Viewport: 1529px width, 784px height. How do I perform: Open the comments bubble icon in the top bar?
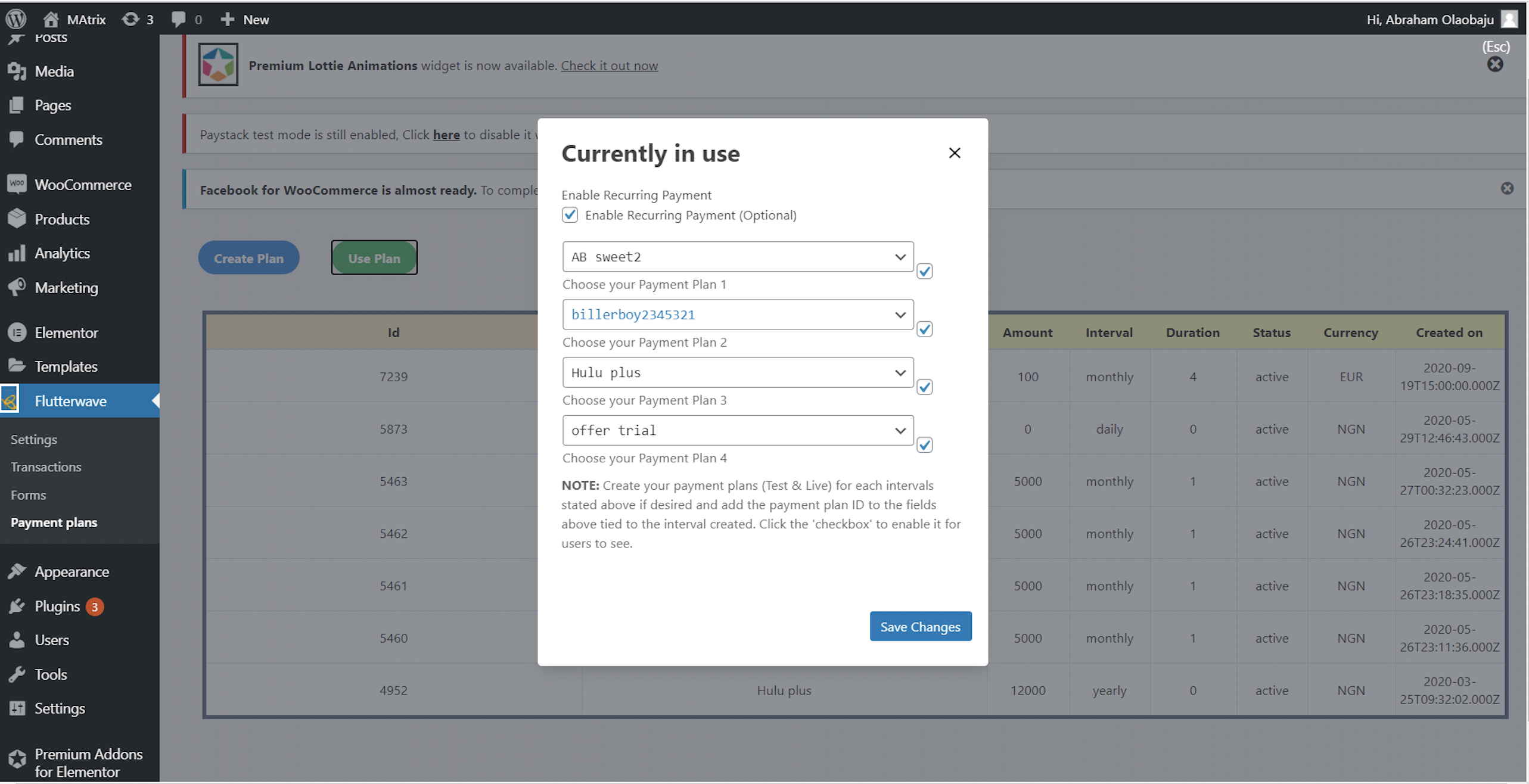click(x=178, y=19)
